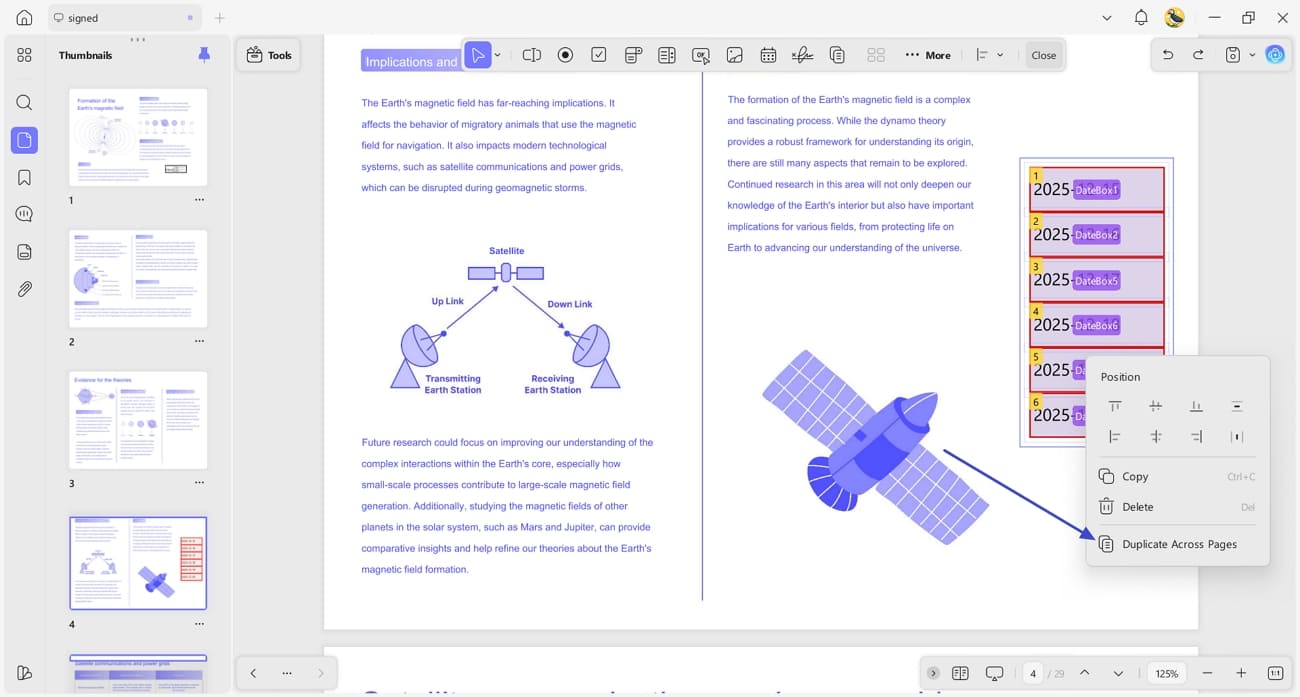This screenshot has width=1300, height=697.
Task: Select the digital signature field tool
Action: (x=802, y=55)
